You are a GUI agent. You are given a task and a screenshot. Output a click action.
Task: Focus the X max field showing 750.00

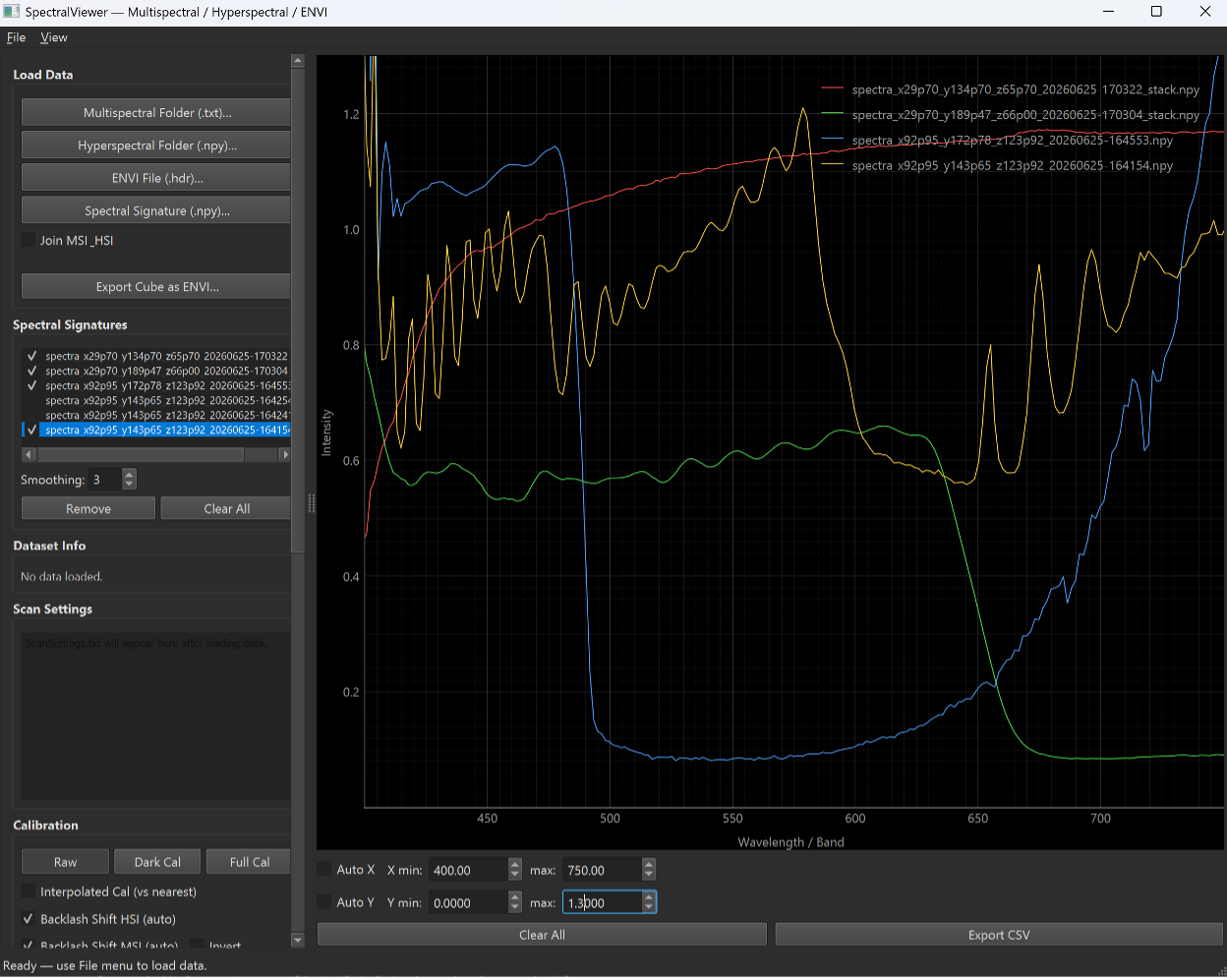[x=603, y=870]
